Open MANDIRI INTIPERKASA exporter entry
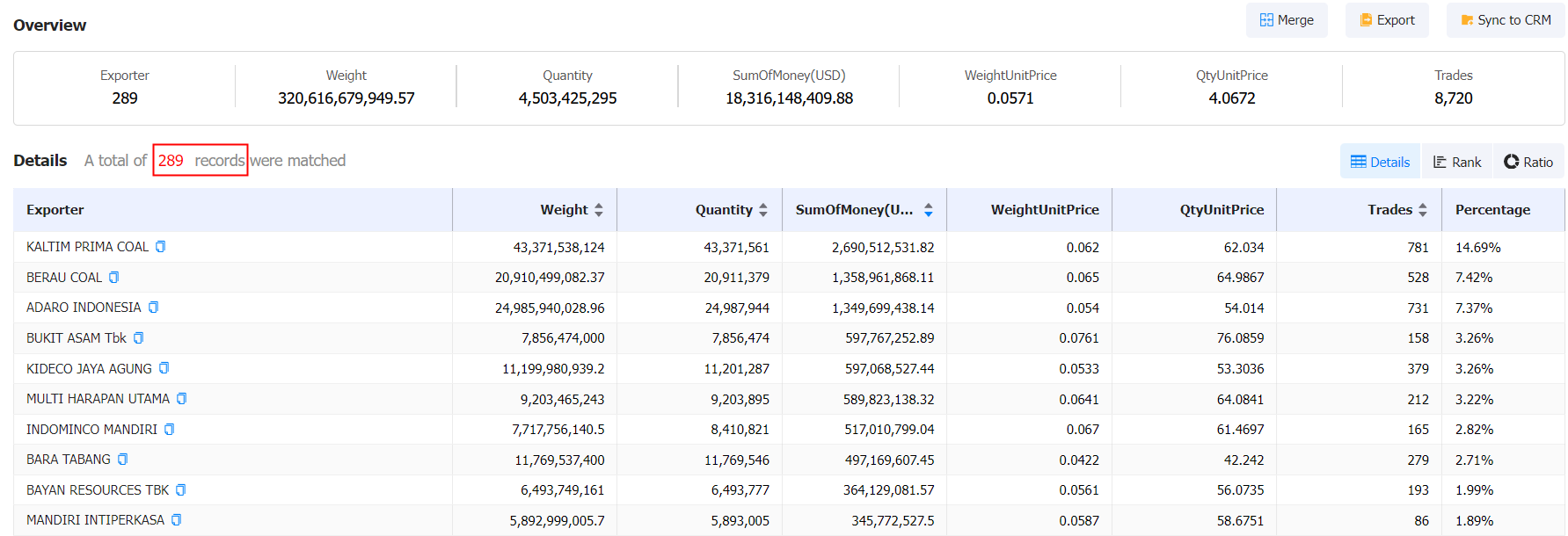Image resolution: width=1568 pixels, height=536 pixels. [x=95, y=520]
